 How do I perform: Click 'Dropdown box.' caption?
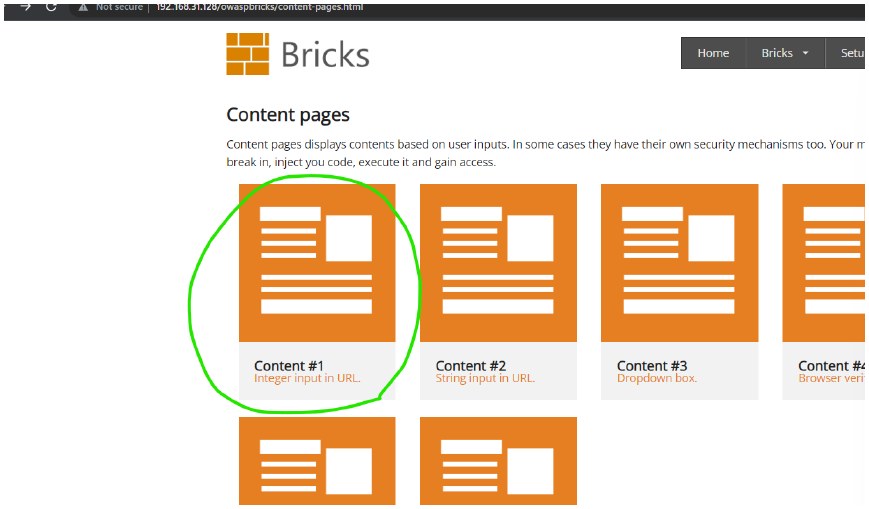[657, 378]
